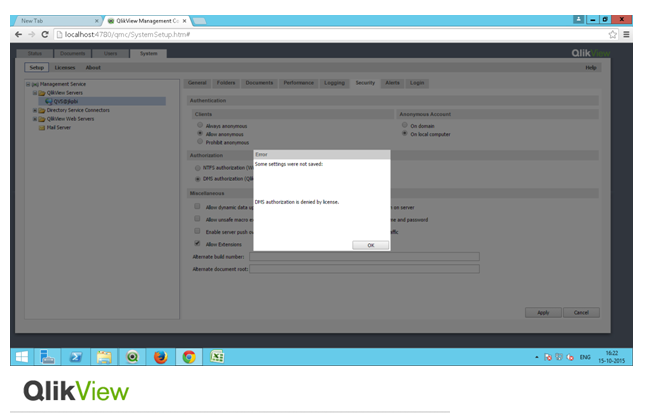Click the QlikView Web Servers folder icon

click(42, 119)
